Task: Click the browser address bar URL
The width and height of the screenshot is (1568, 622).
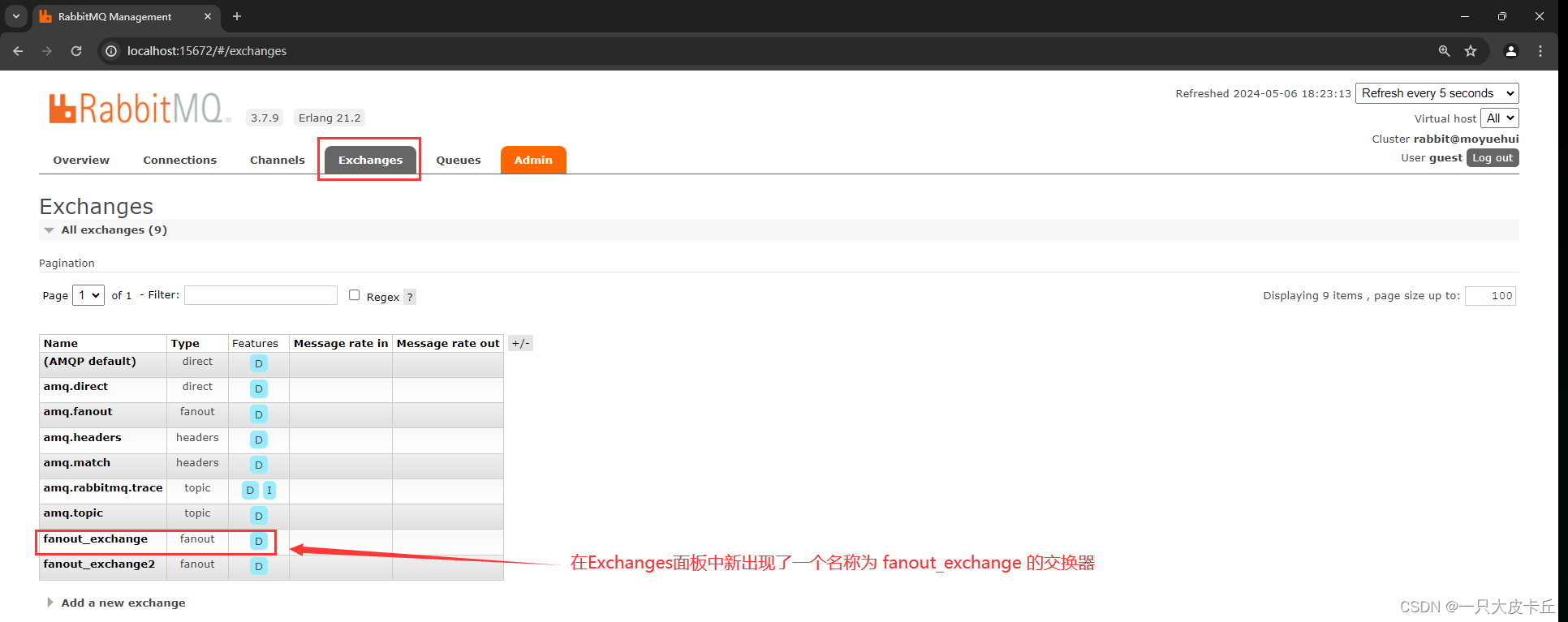Action: coord(207,51)
